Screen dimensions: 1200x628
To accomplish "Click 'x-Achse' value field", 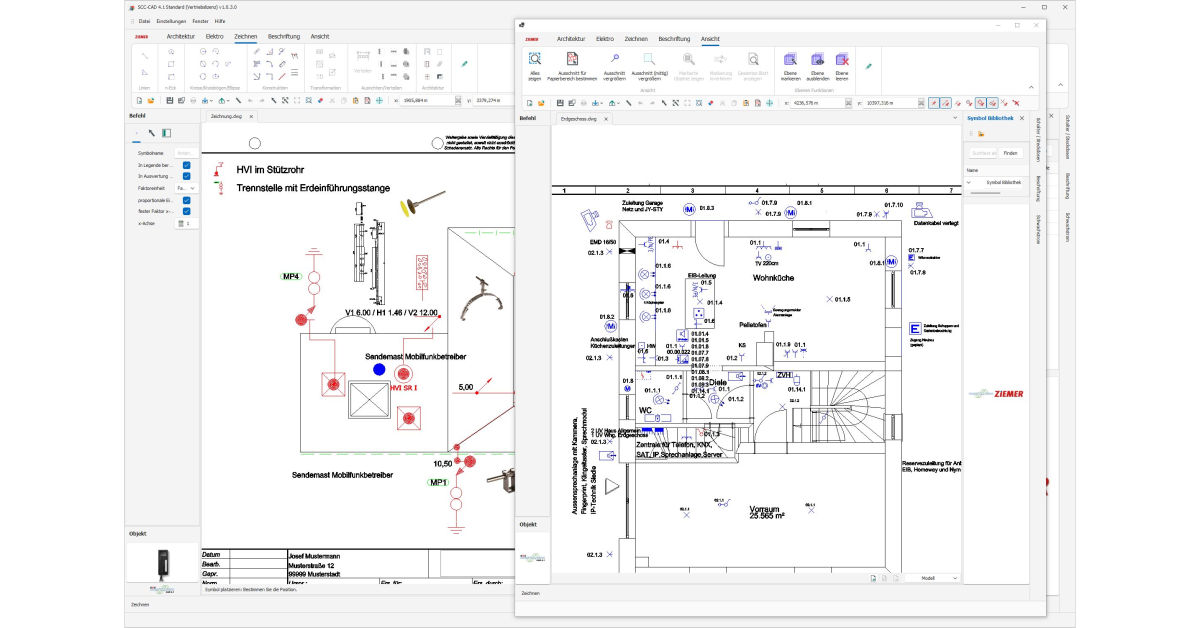I will [x=185, y=223].
